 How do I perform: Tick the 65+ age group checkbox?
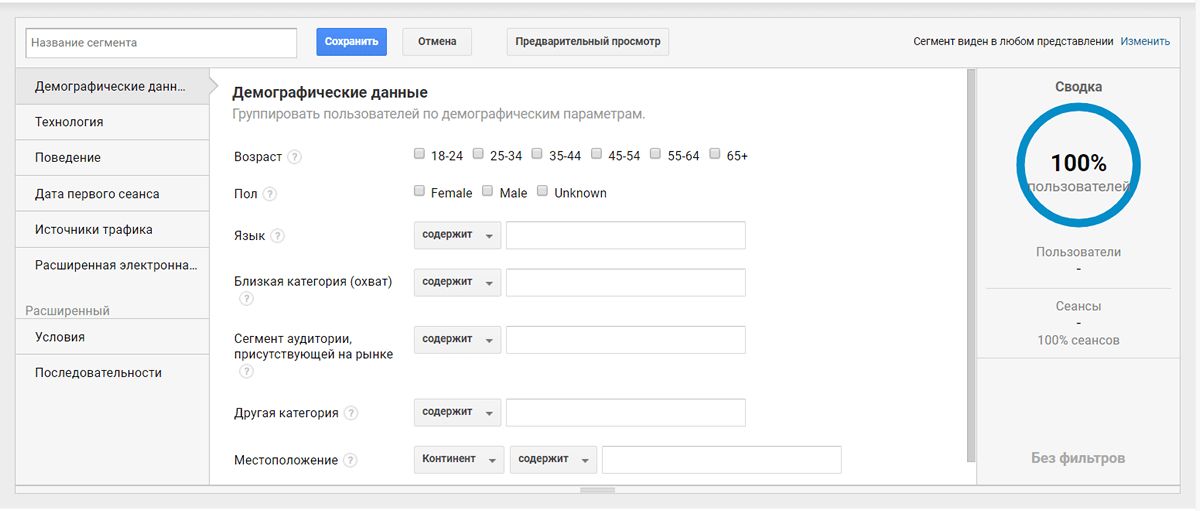(715, 154)
